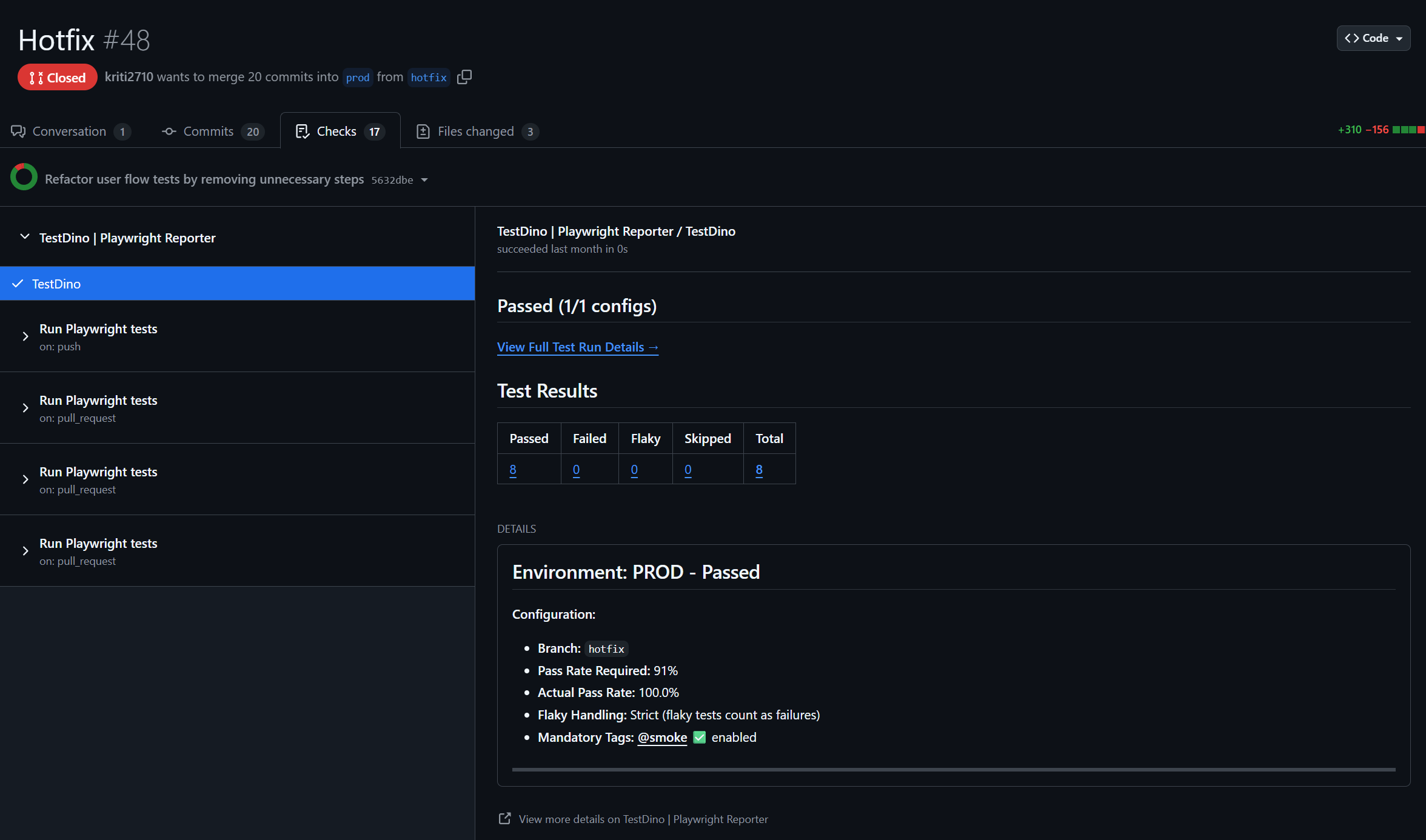Click the 8 passed tests link
Screen dimensions: 1426x840
coord(512,469)
